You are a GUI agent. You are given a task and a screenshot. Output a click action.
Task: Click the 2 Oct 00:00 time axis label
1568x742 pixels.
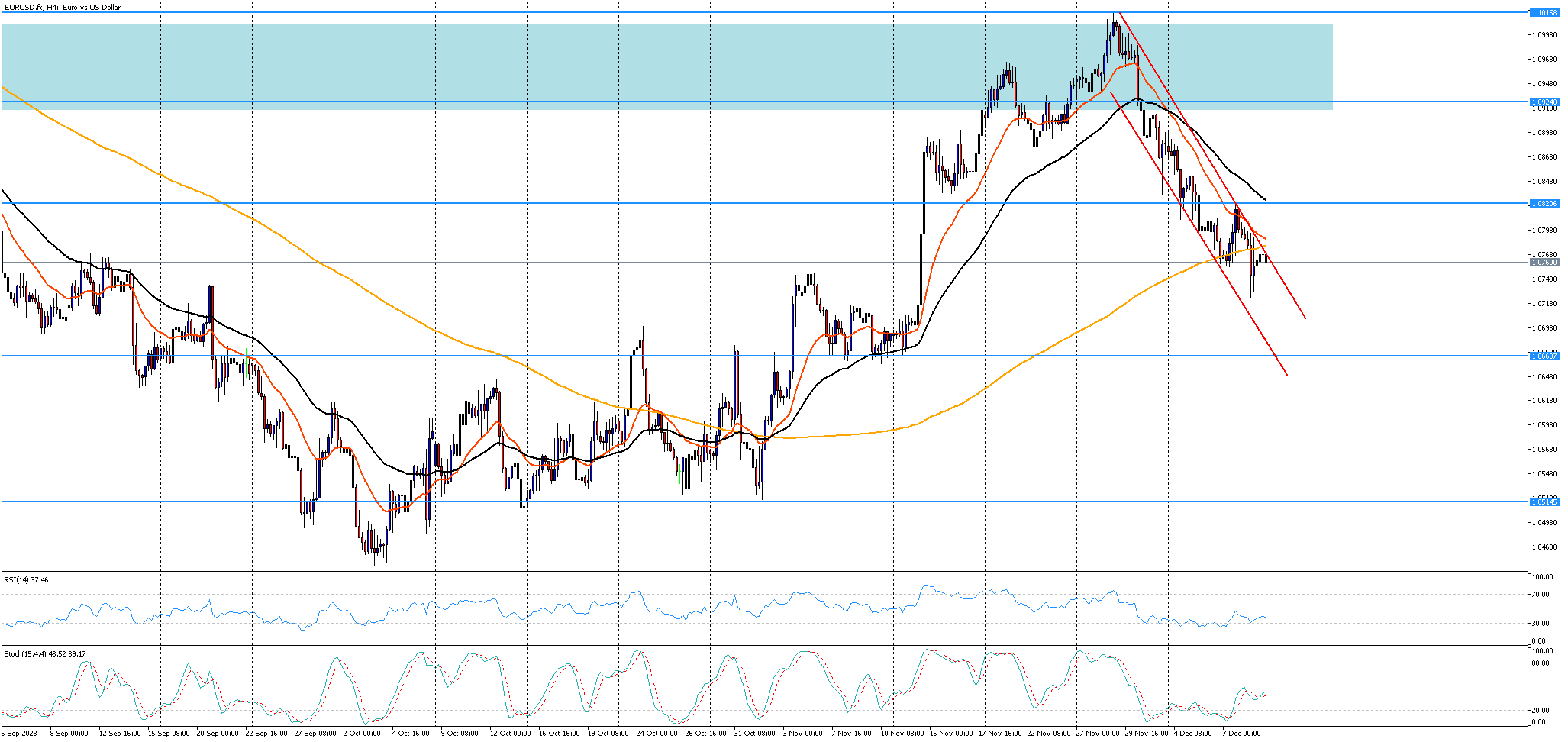point(362,734)
